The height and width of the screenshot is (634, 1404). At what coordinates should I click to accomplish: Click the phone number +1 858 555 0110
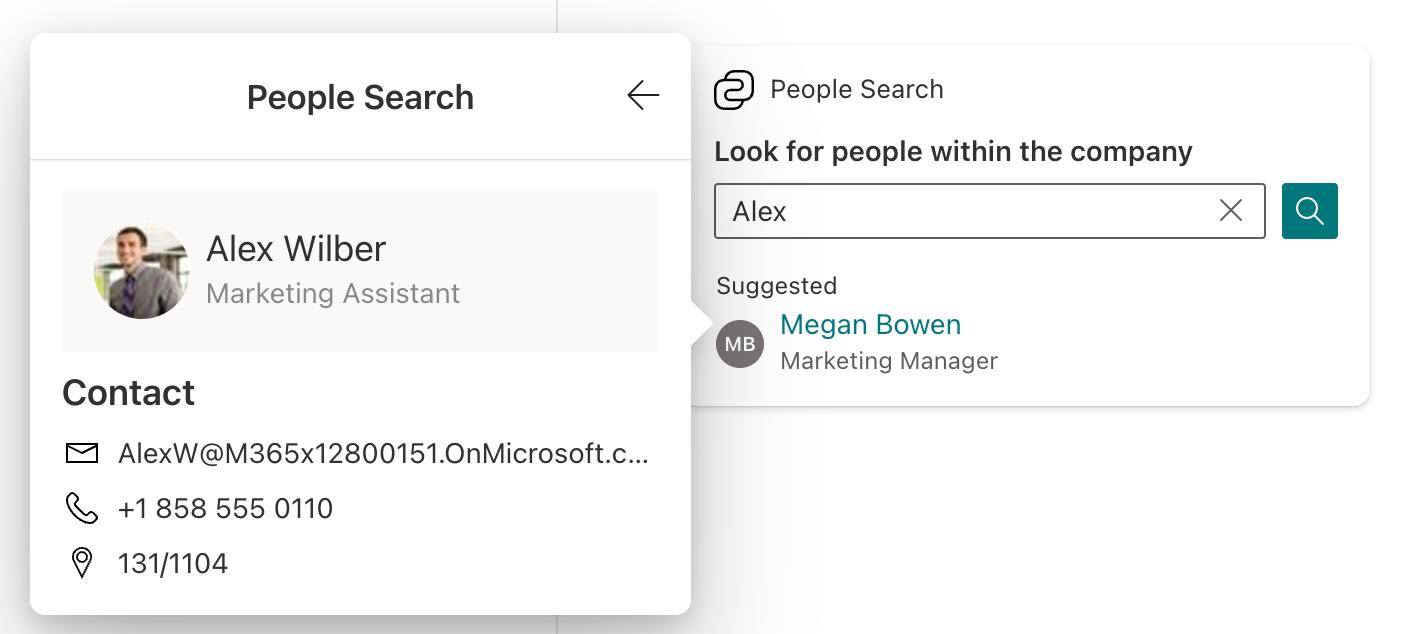225,509
